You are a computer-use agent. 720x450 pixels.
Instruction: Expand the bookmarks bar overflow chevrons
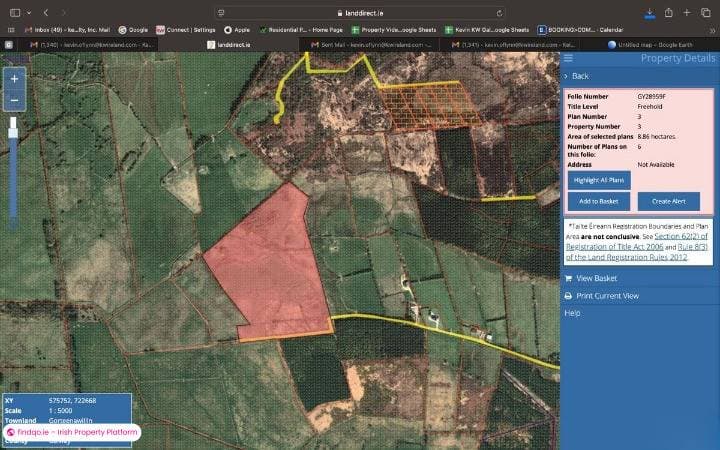click(x=712, y=30)
